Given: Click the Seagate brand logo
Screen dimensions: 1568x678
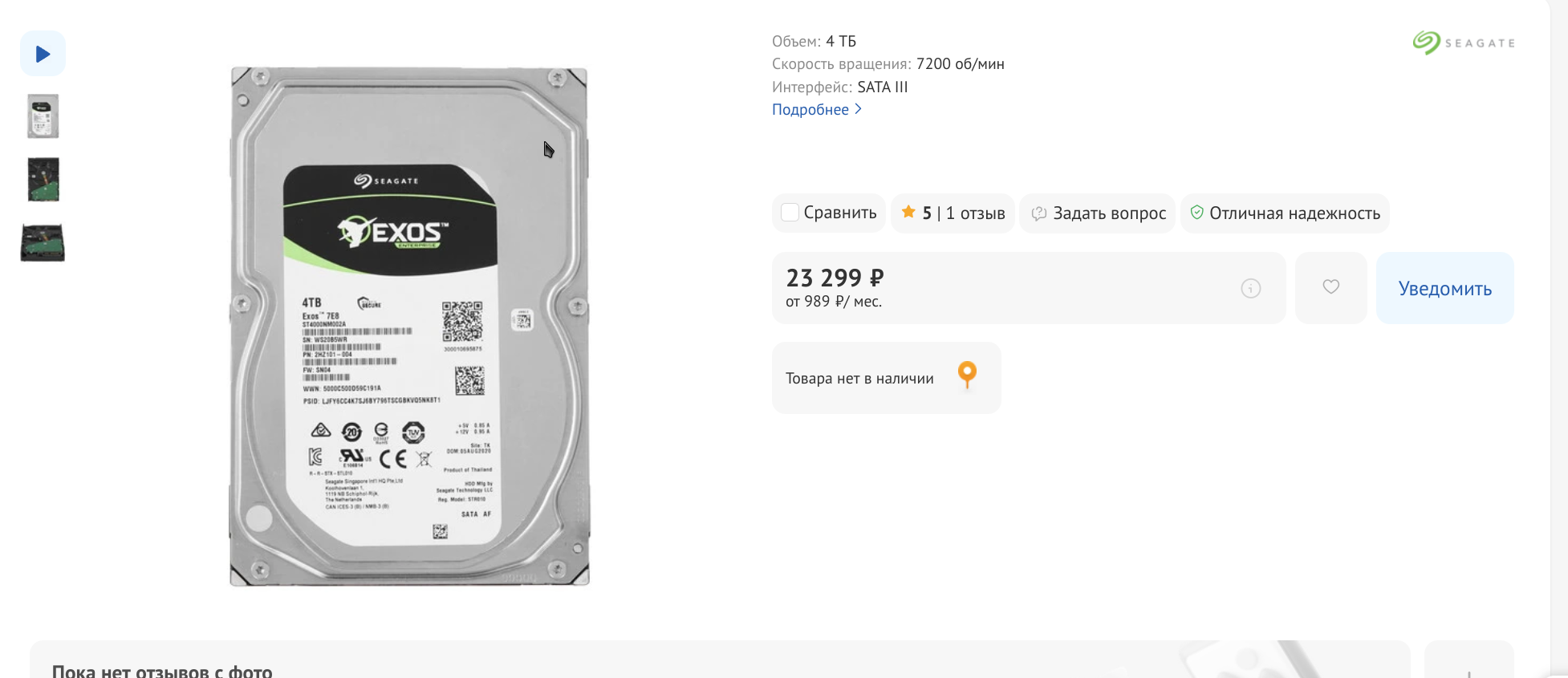Looking at the screenshot, I should tap(1464, 43).
